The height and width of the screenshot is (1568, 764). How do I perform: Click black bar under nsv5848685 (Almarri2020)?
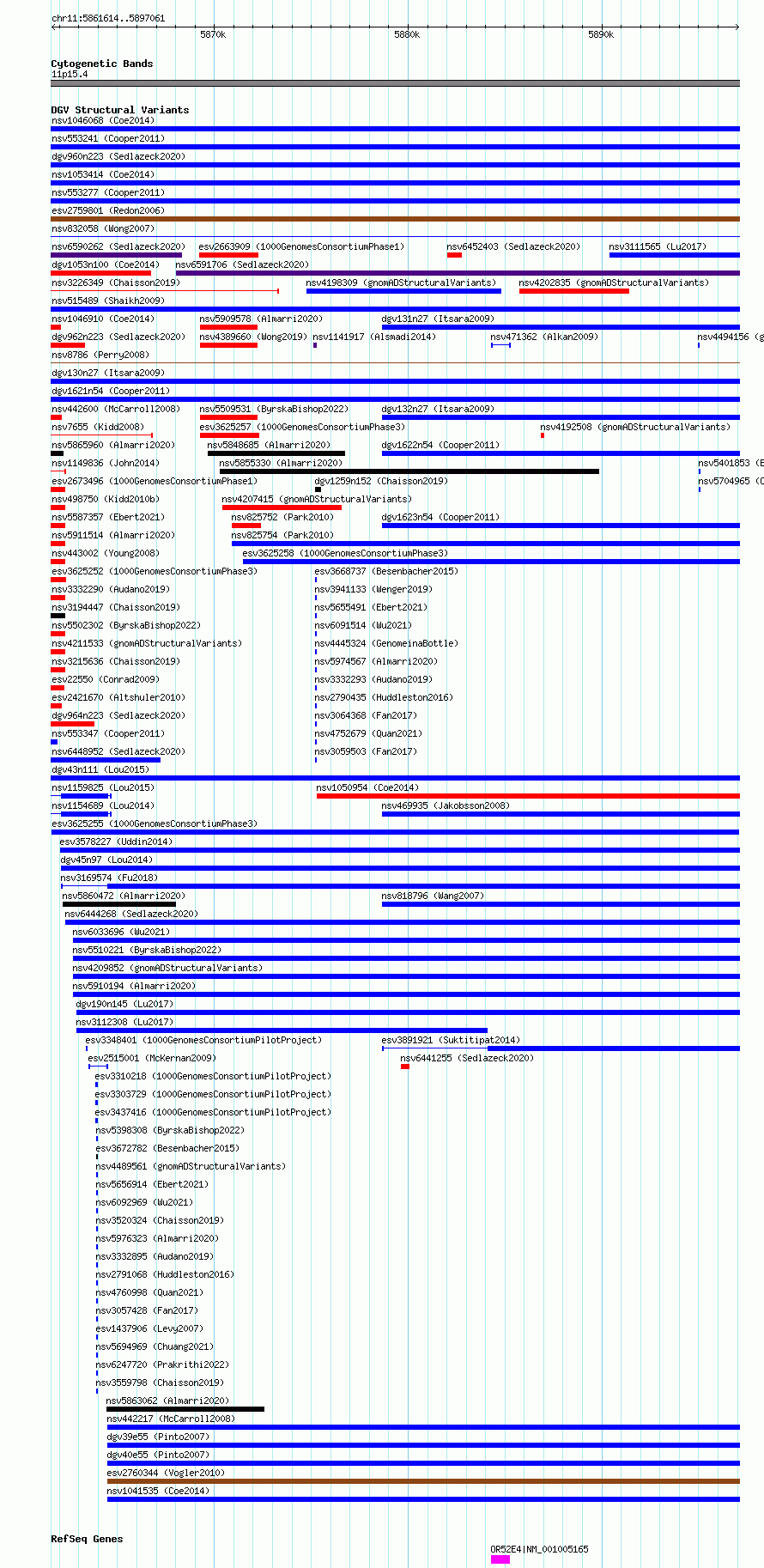pyautogui.click(x=276, y=453)
